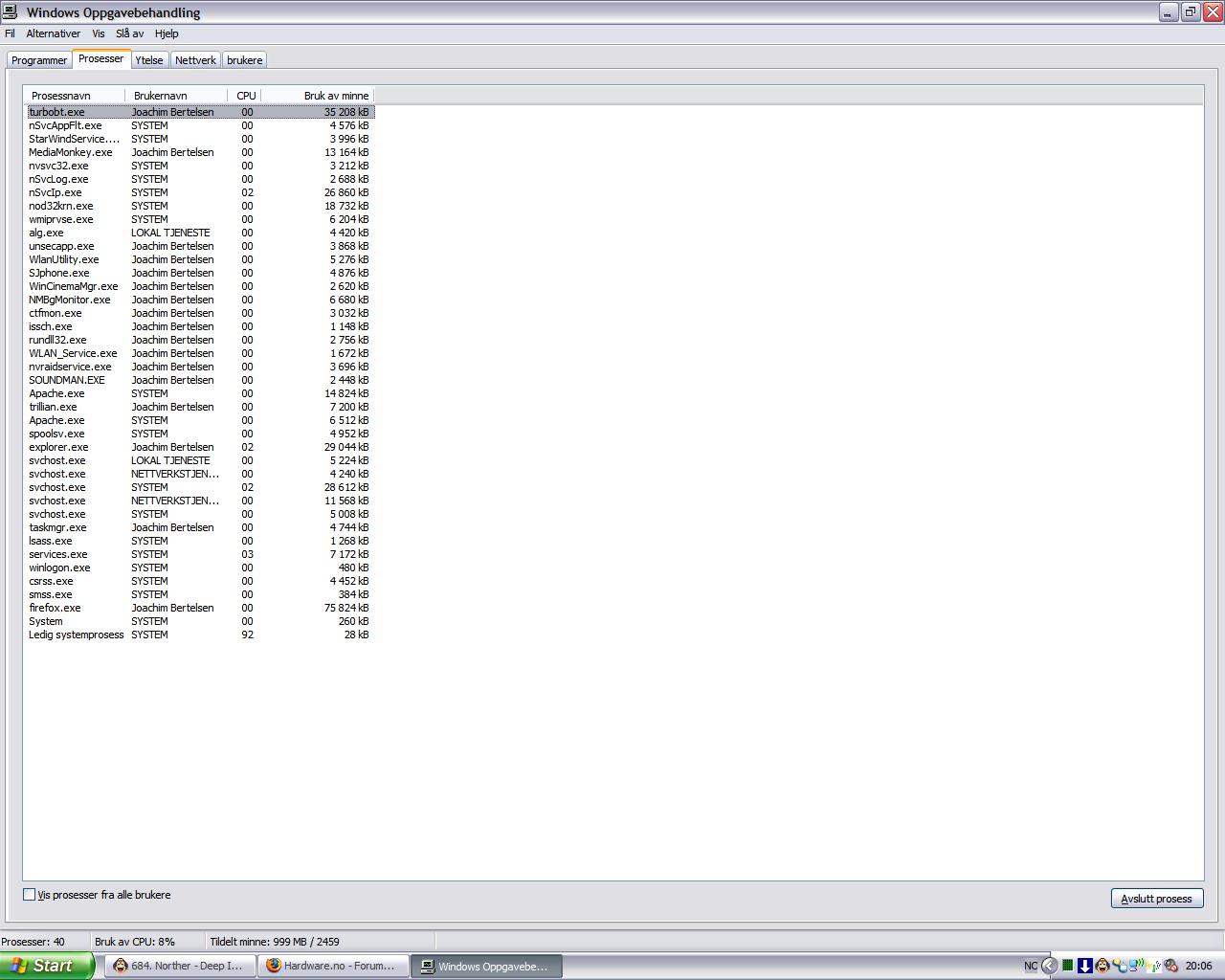Click the MediaMonkey tray icon

[x=1102, y=966]
